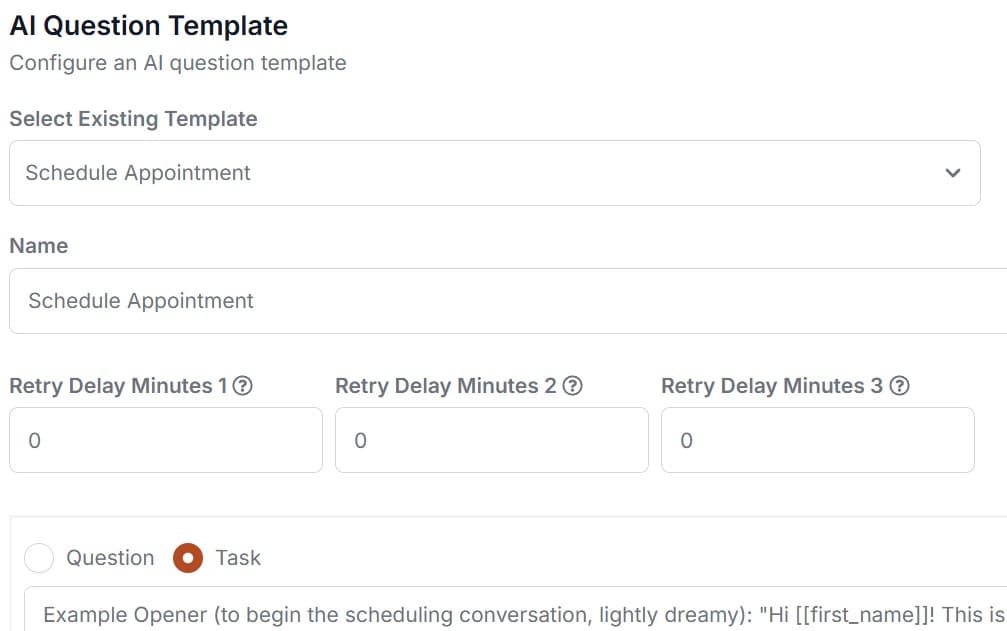Click the Retry Delay Minutes 2 input box
1007x631 pixels.
click(x=492, y=440)
